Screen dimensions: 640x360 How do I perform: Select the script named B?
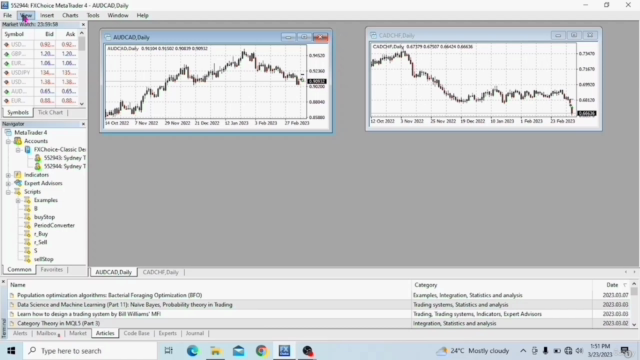tap(36, 209)
